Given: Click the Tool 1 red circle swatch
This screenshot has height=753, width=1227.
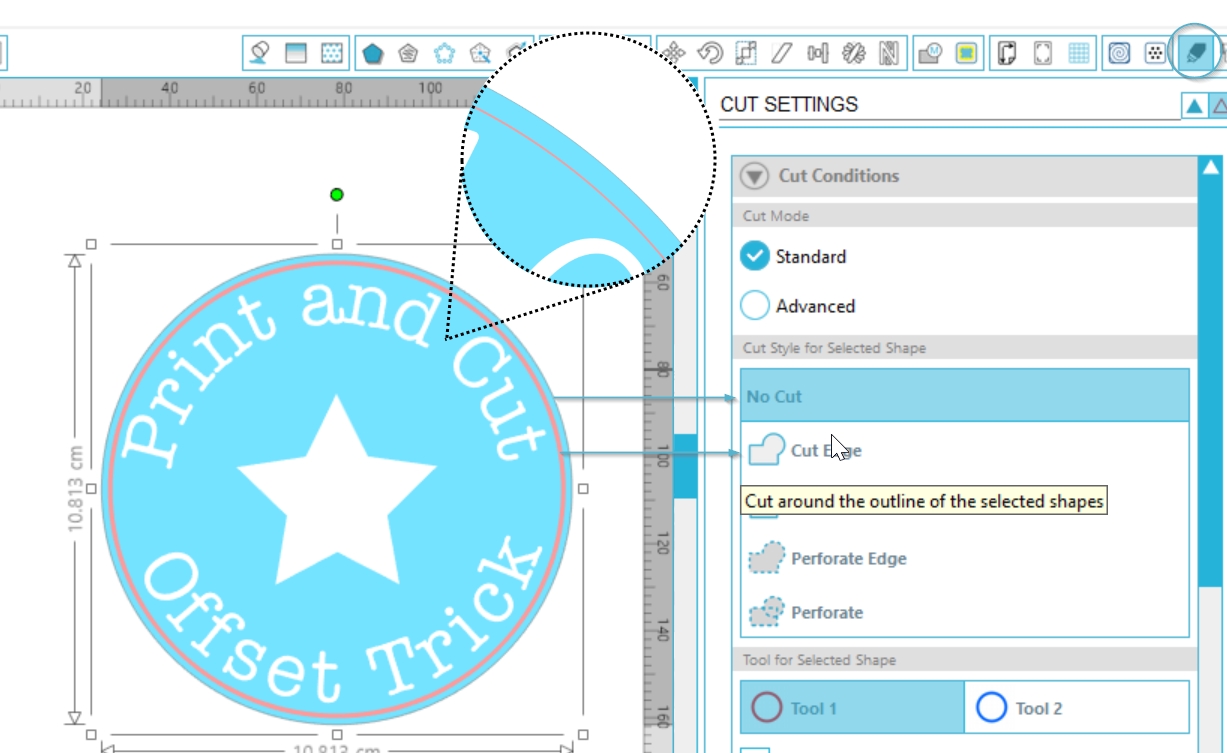Looking at the screenshot, I should click(x=766, y=708).
